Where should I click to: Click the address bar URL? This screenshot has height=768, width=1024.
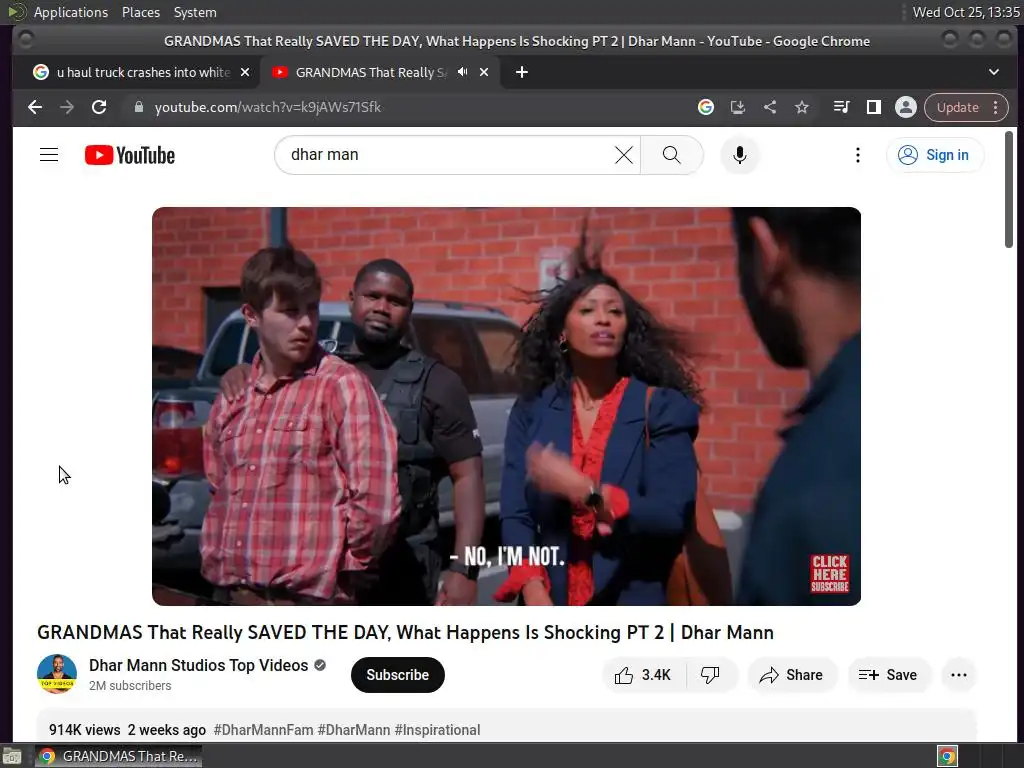pyautogui.click(x=268, y=107)
